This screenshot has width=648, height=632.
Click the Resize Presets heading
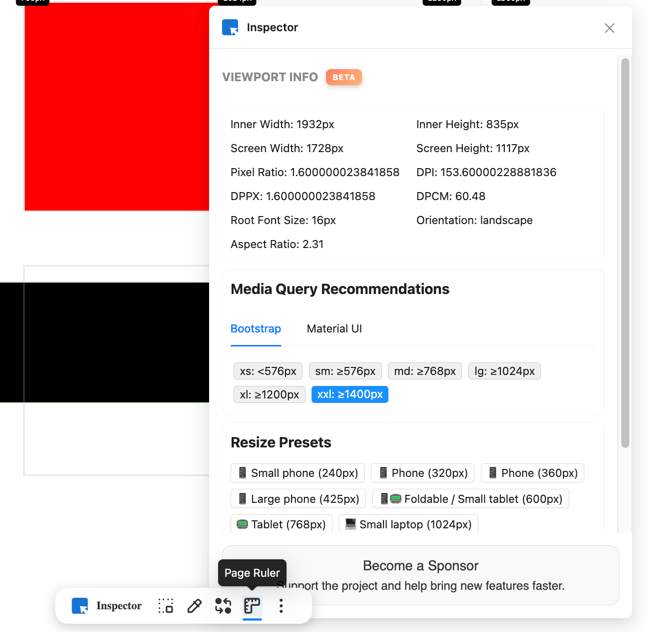click(281, 442)
